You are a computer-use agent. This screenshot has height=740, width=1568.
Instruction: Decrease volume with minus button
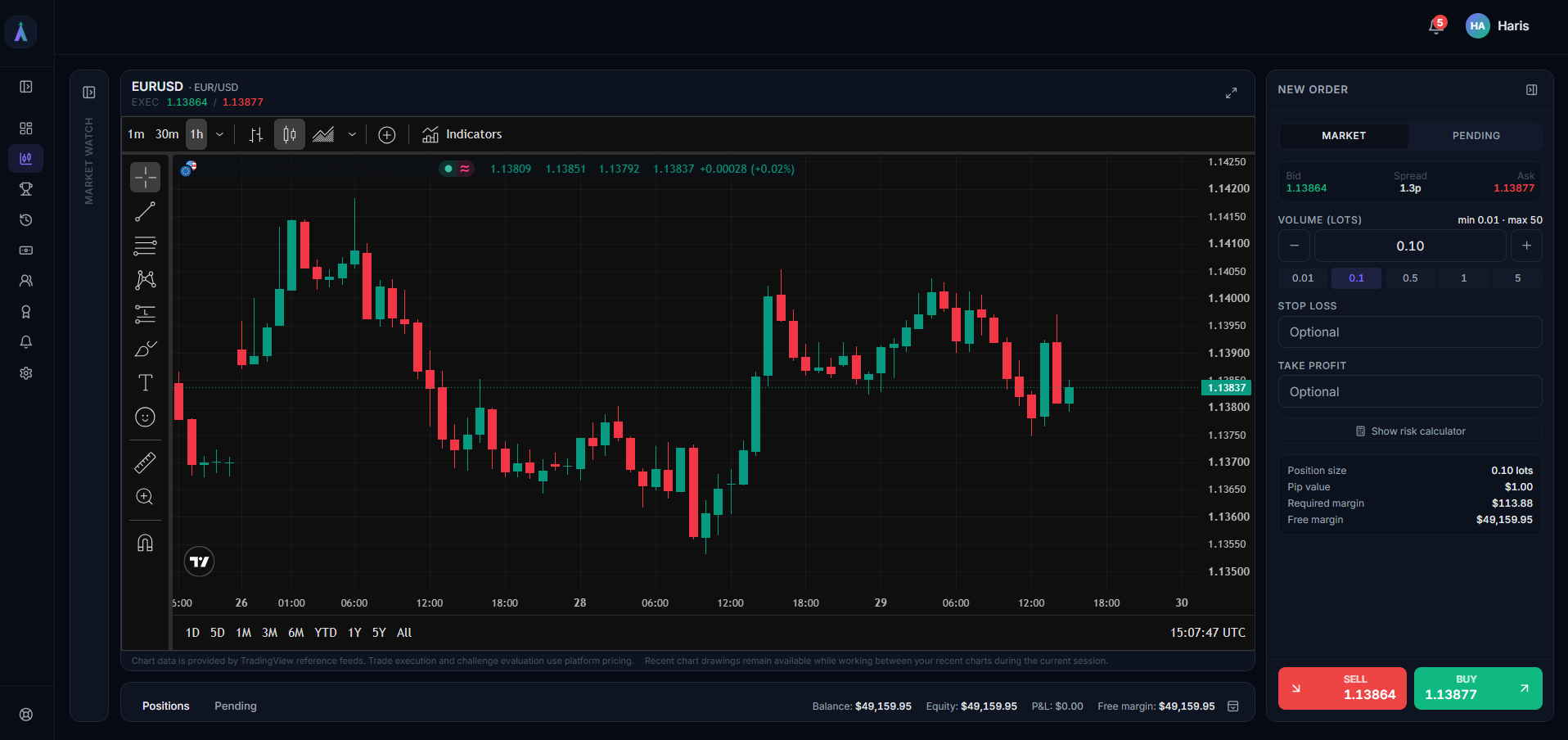click(x=1294, y=246)
